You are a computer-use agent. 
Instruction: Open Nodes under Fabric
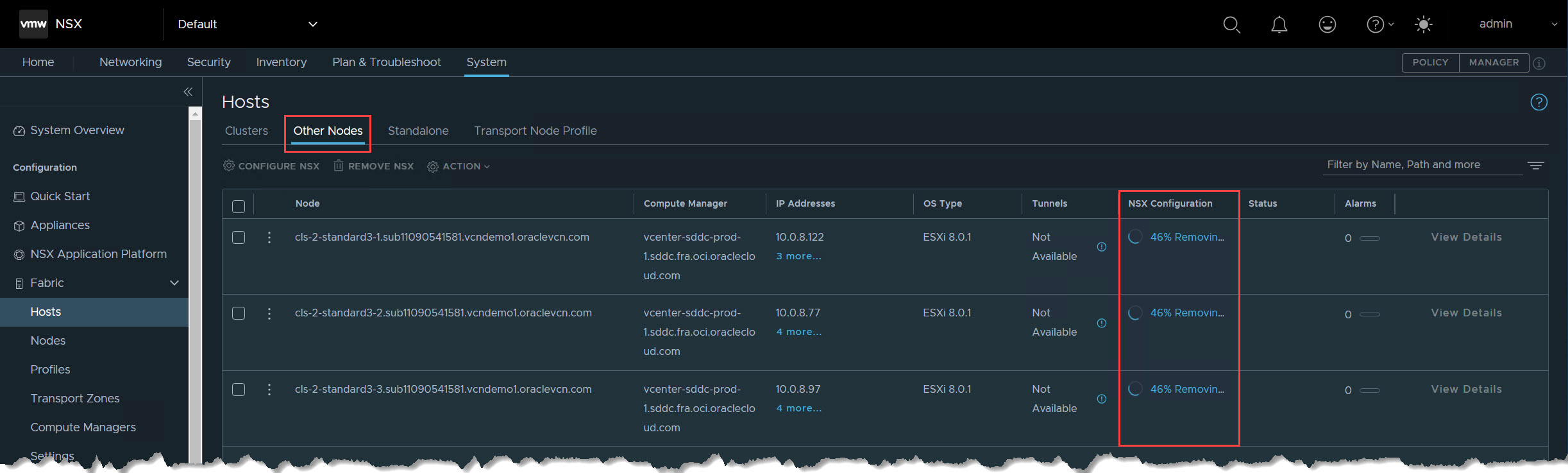[x=48, y=341]
